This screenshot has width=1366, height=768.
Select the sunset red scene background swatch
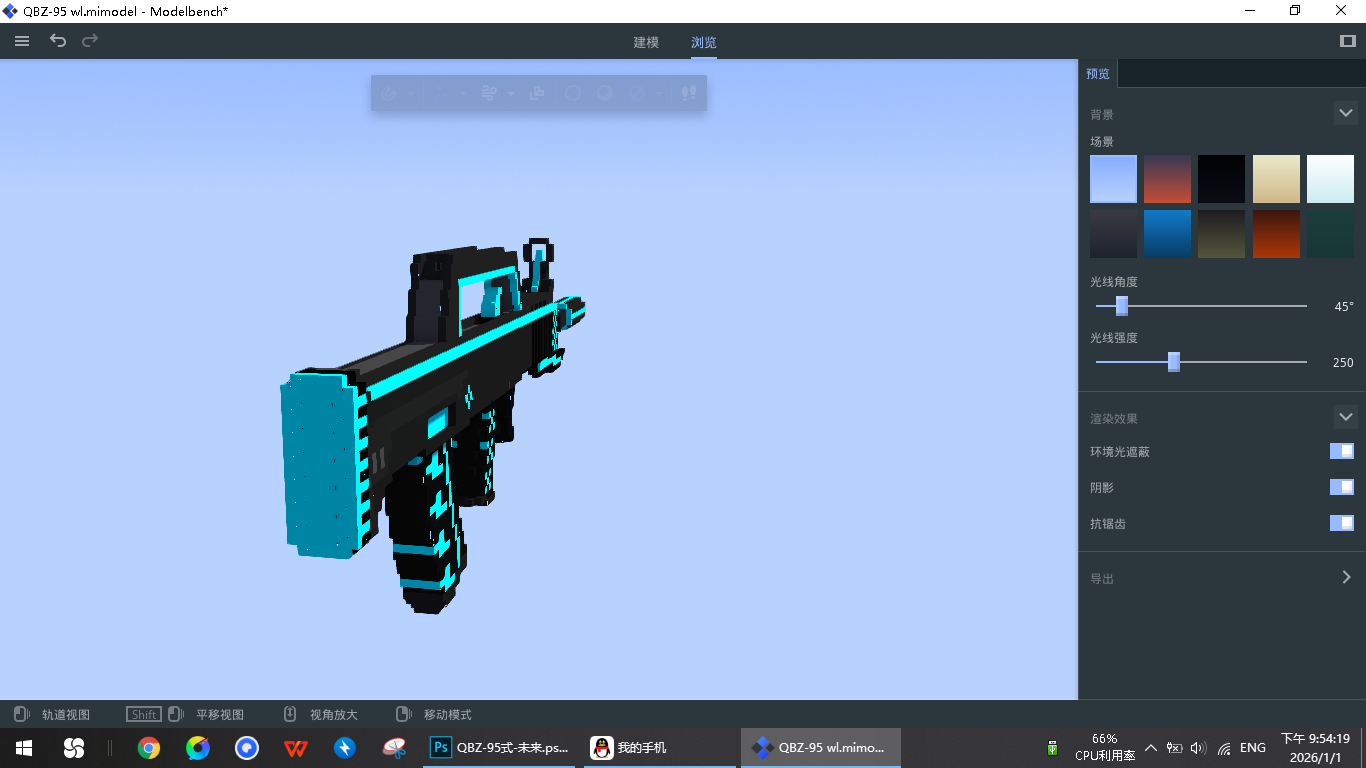pyautogui.click(x=1167, y=179)
